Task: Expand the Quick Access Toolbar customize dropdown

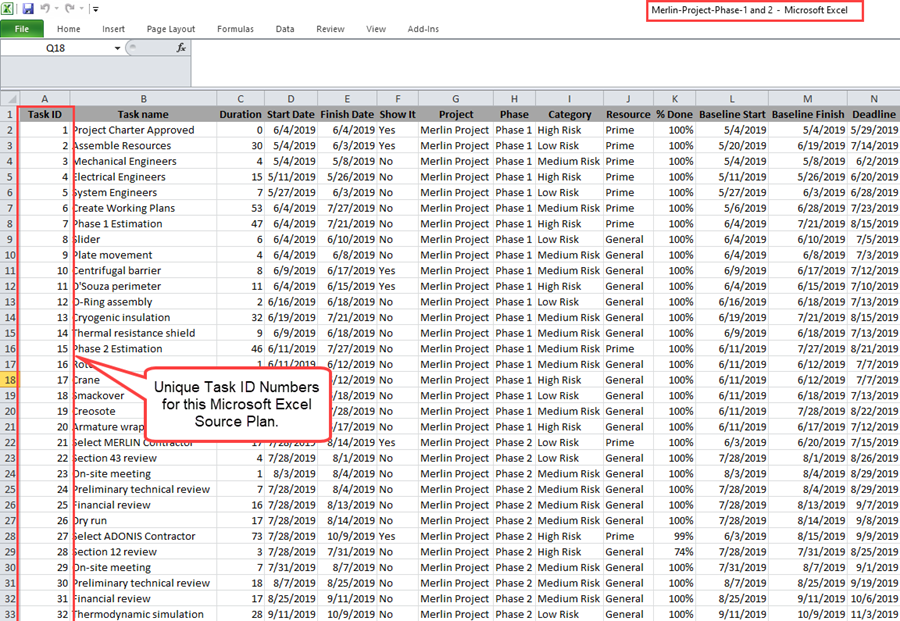Action: pos(95,9)
